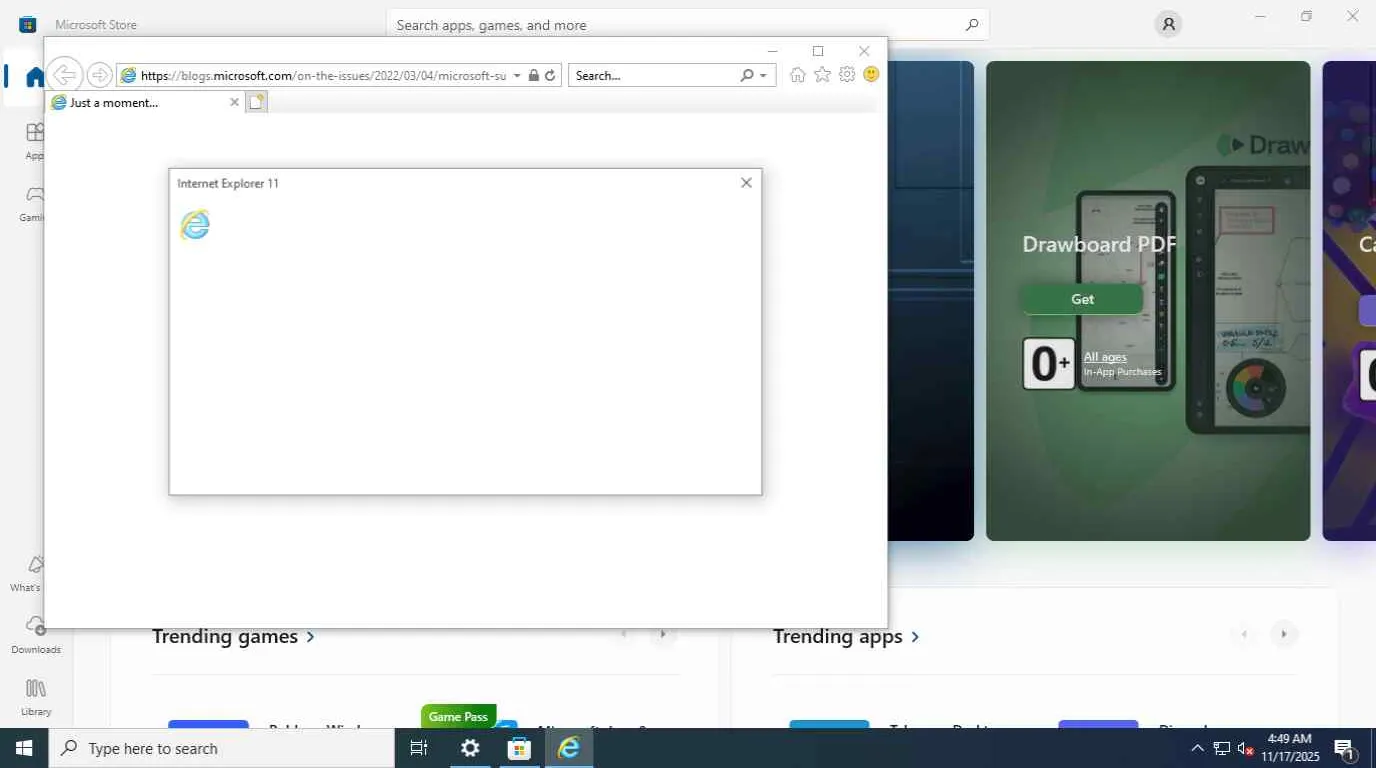Click the Internet Explorer logo in the dialog

195,225
